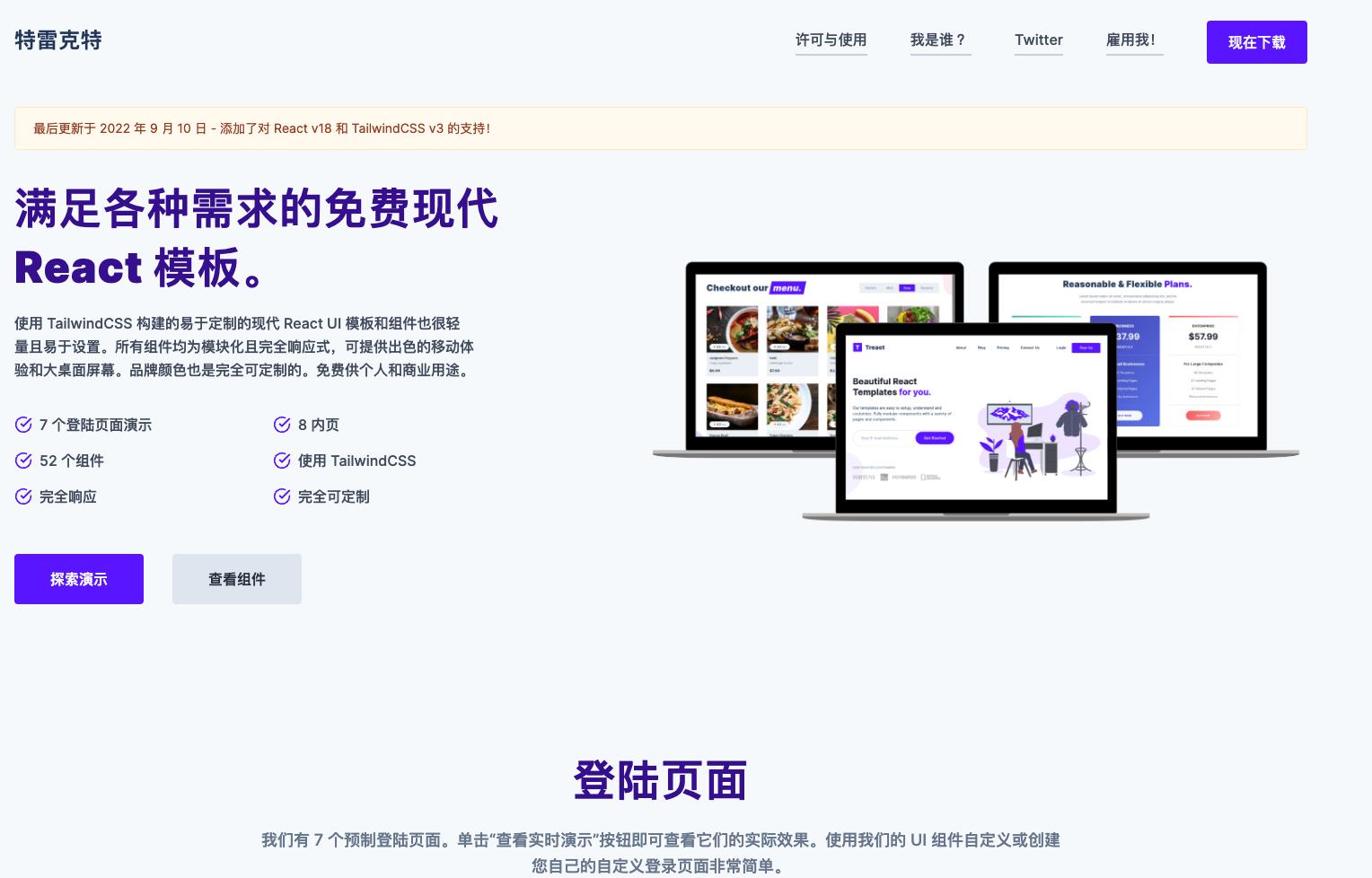The height and width of the screenshot is (878, 1372).
Task: Click checkmark icon beside "8 内页"
Action: 282,425
